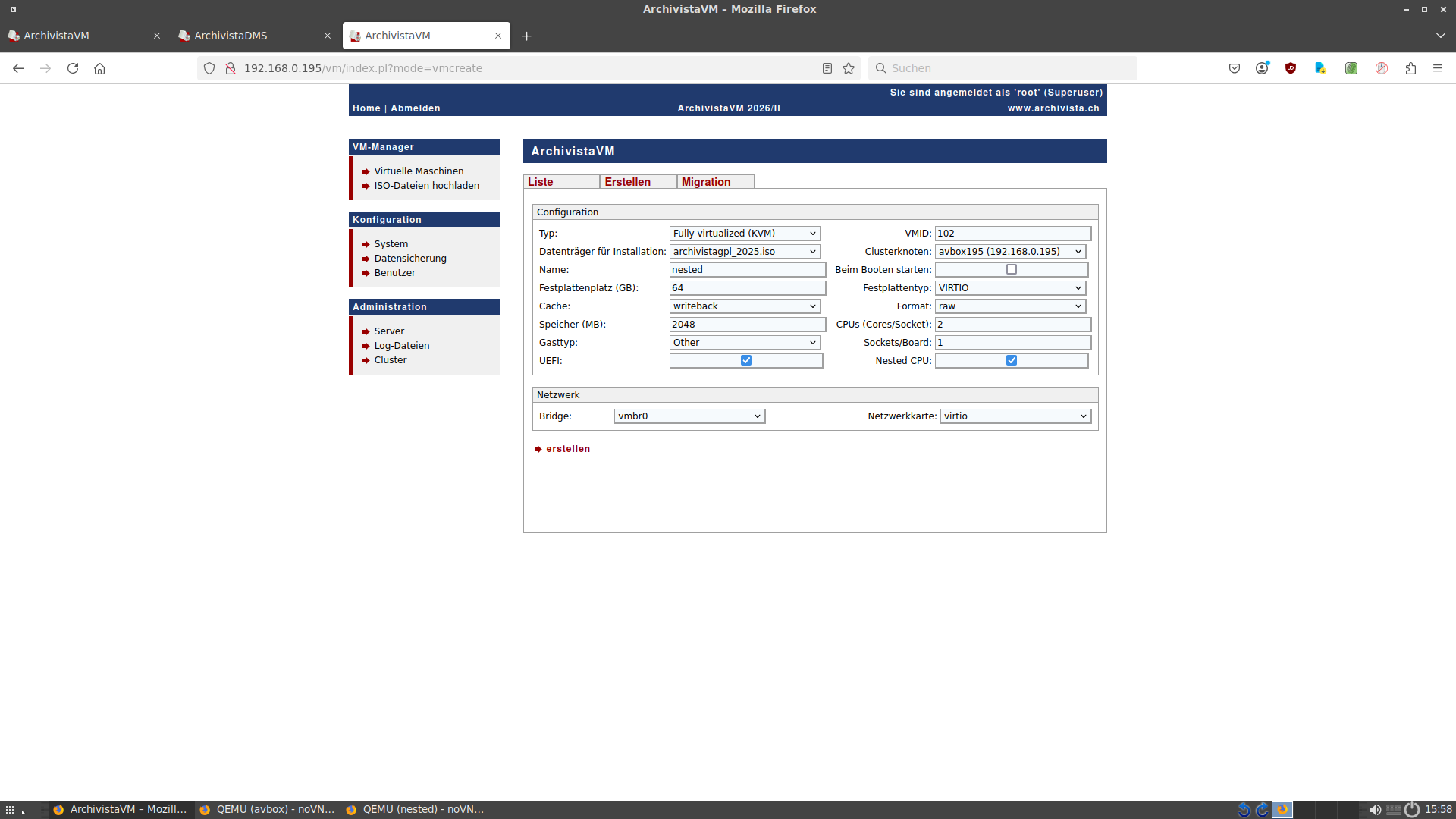Open ISO-Dateien hochladen in sidebar
The width and height of the screenshot is (1456, 819).
click(426, 186)
